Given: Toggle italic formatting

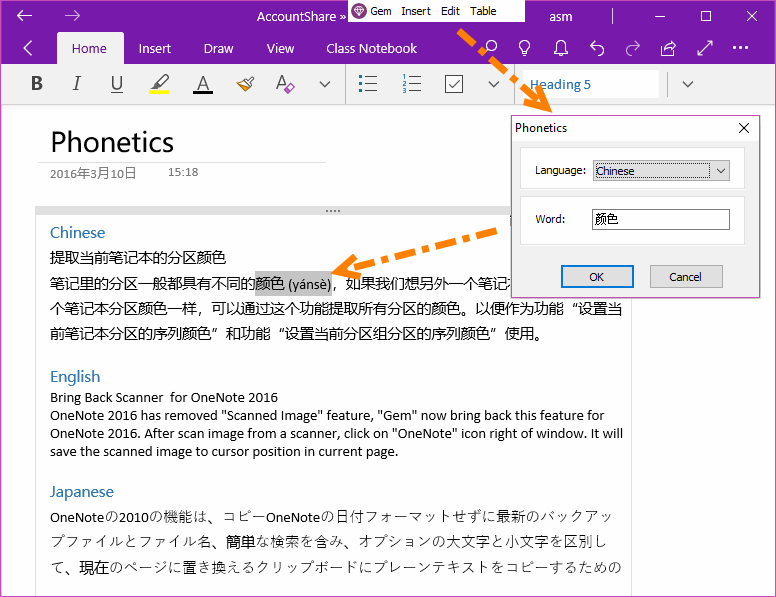Looking at the screenshot, I should 77,84.
